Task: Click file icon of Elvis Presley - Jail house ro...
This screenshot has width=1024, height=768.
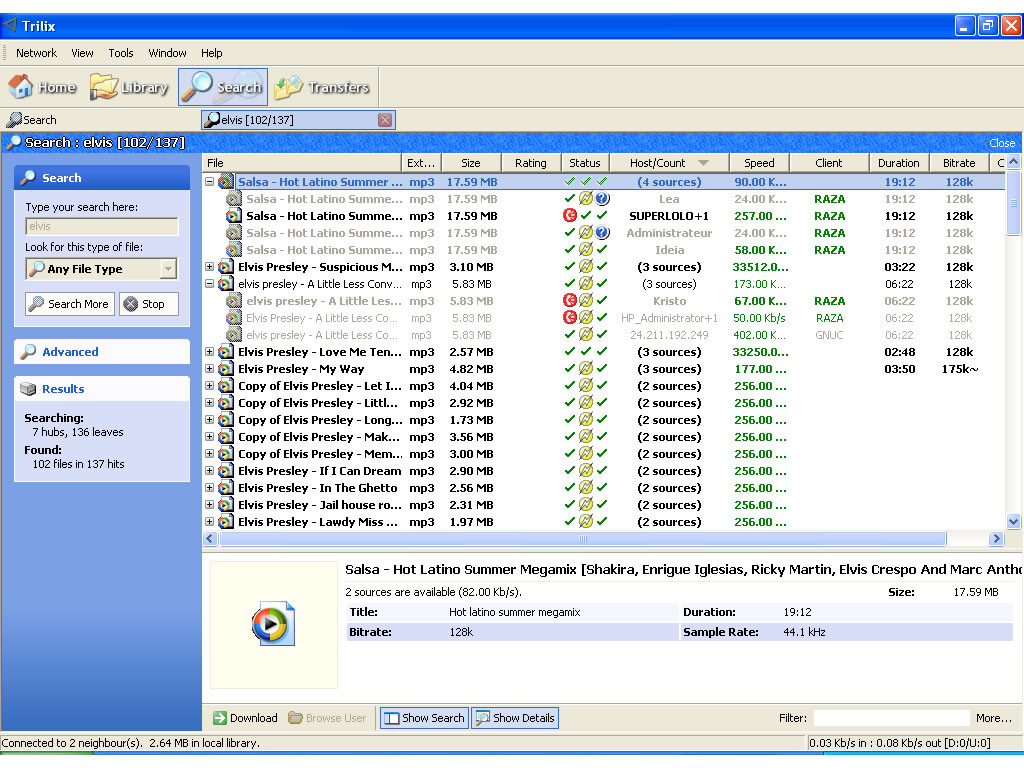Action: pos(225,505)
